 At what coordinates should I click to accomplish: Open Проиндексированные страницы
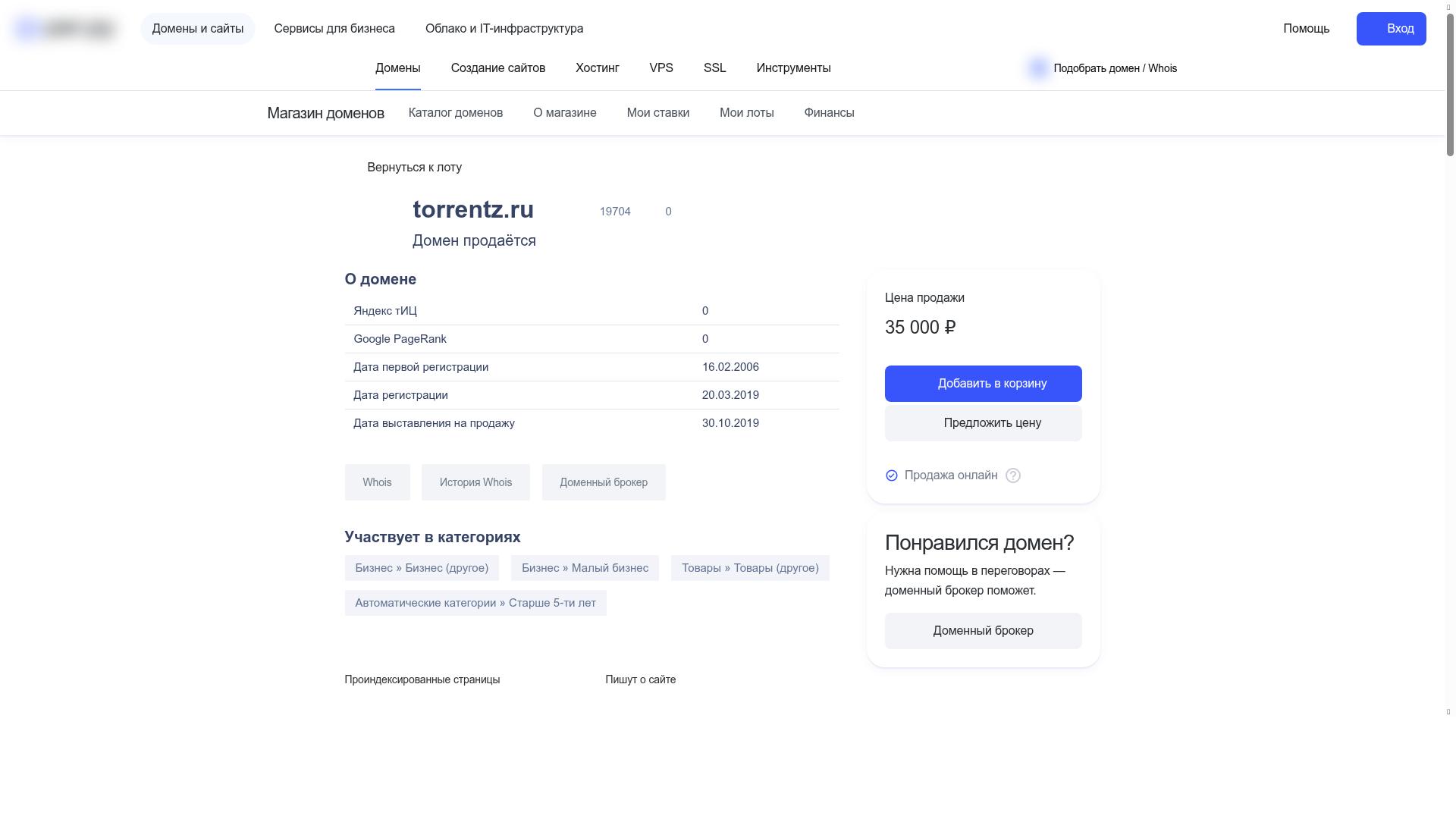(x=422, y=679)
